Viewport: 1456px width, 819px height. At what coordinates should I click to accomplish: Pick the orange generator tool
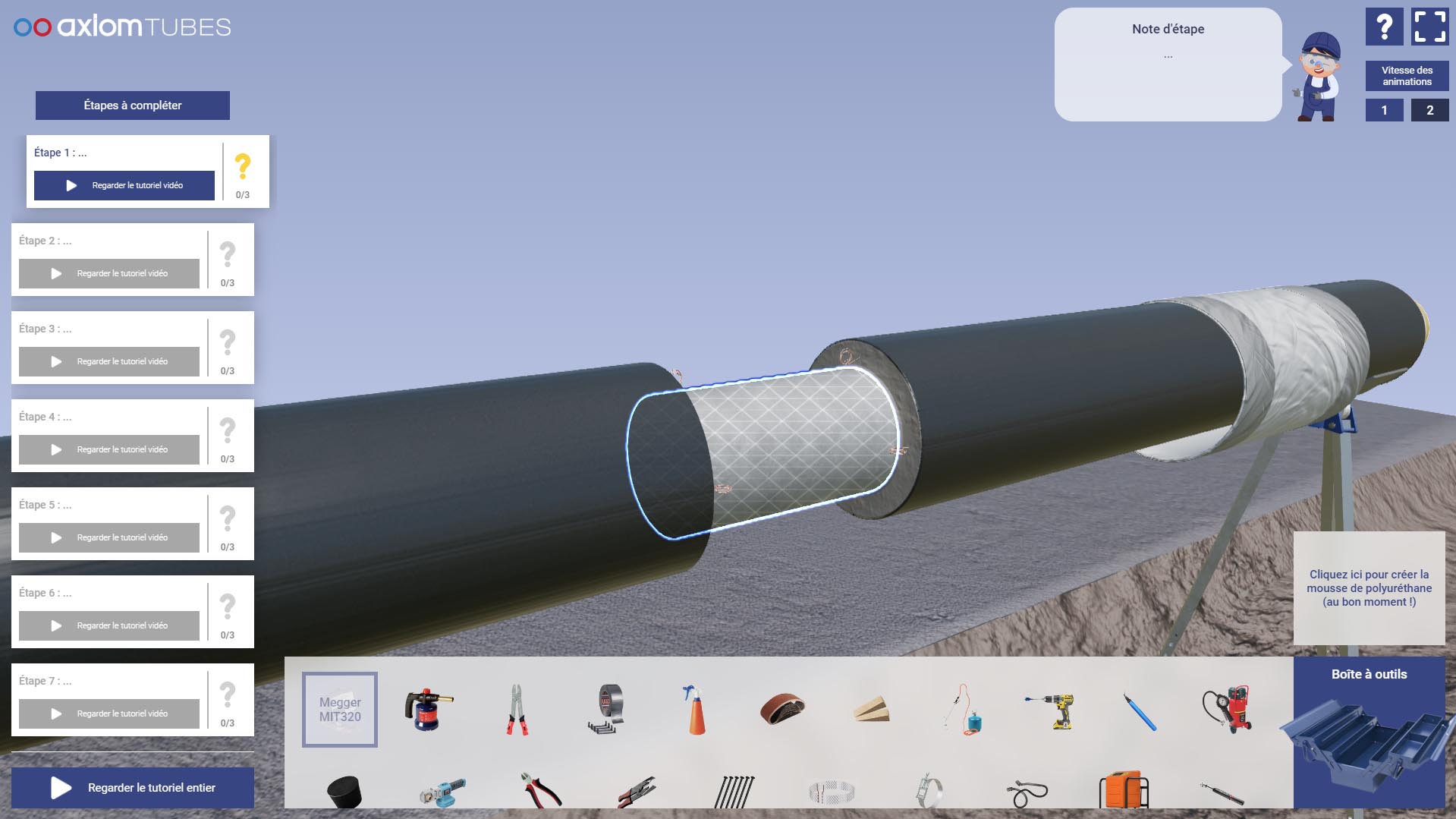point(1124,792)
